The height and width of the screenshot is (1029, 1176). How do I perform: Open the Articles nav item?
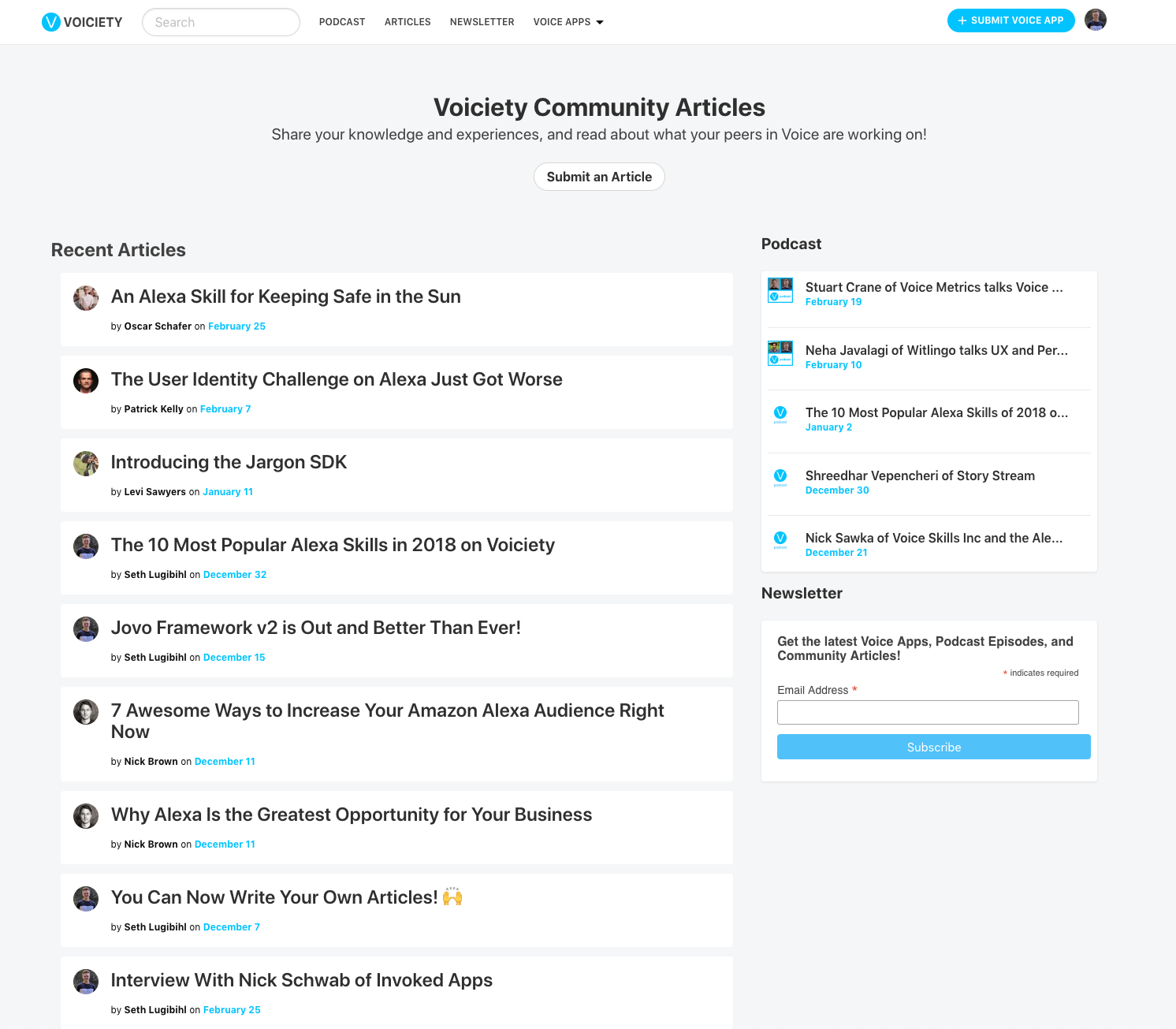coord(408,22)
